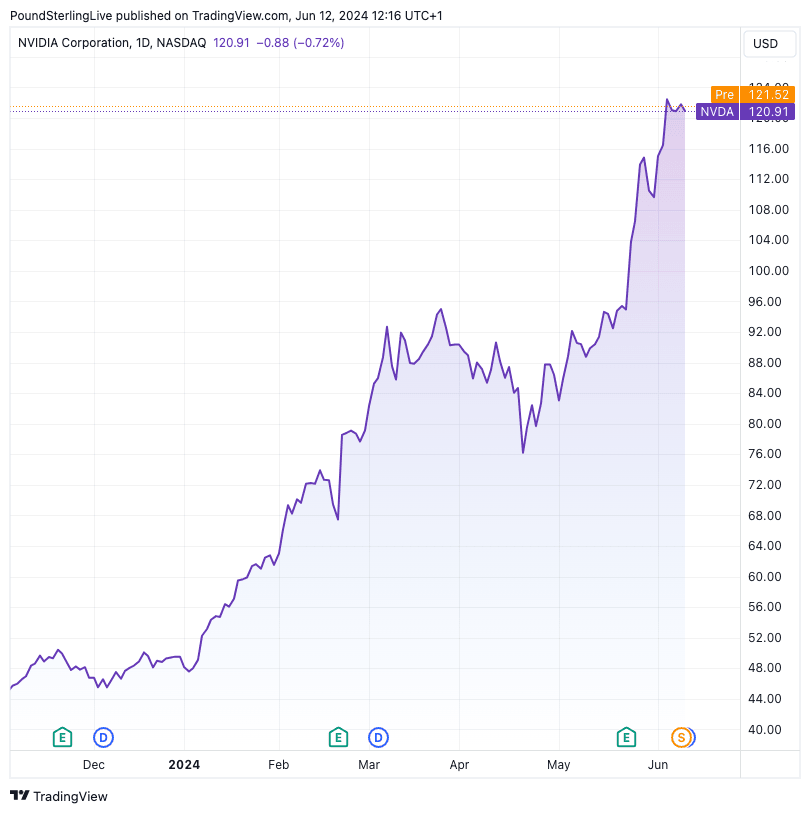Click the late May earnings E marker

pyautogui.click(x=626, y=738)
